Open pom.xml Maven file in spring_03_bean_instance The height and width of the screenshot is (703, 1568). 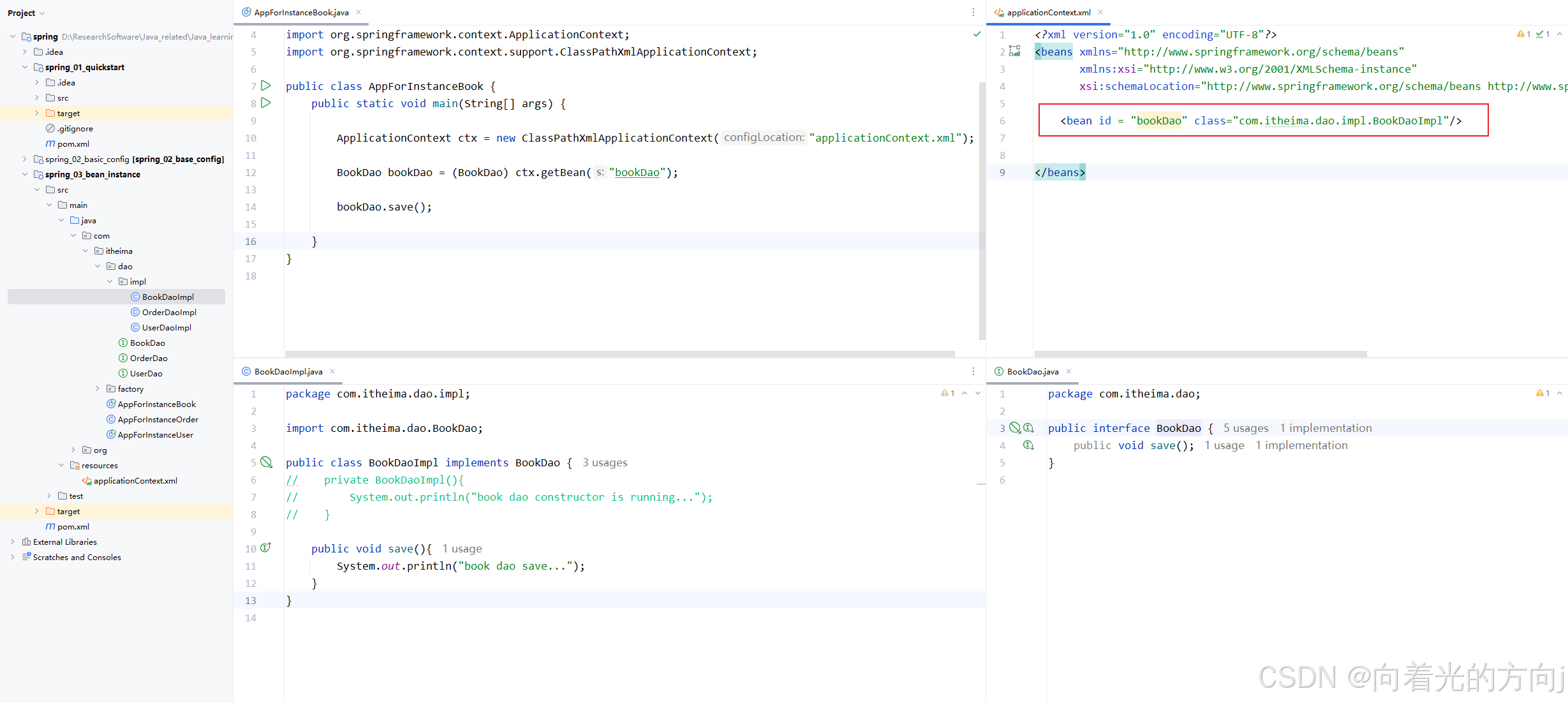(73, 526)
